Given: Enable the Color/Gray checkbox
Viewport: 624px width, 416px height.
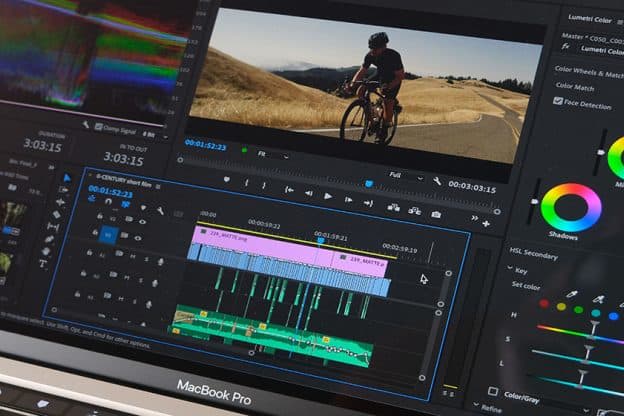Looking at the screenshot, I should (493, 391).
